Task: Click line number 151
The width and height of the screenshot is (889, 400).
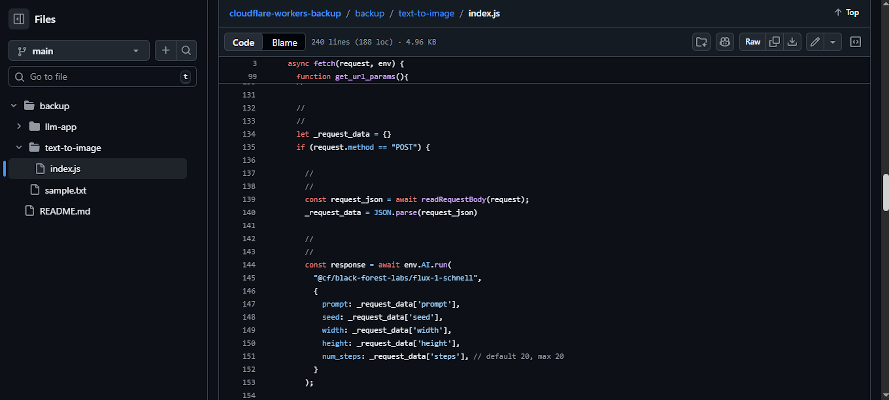Action: (x=249, y=356)
